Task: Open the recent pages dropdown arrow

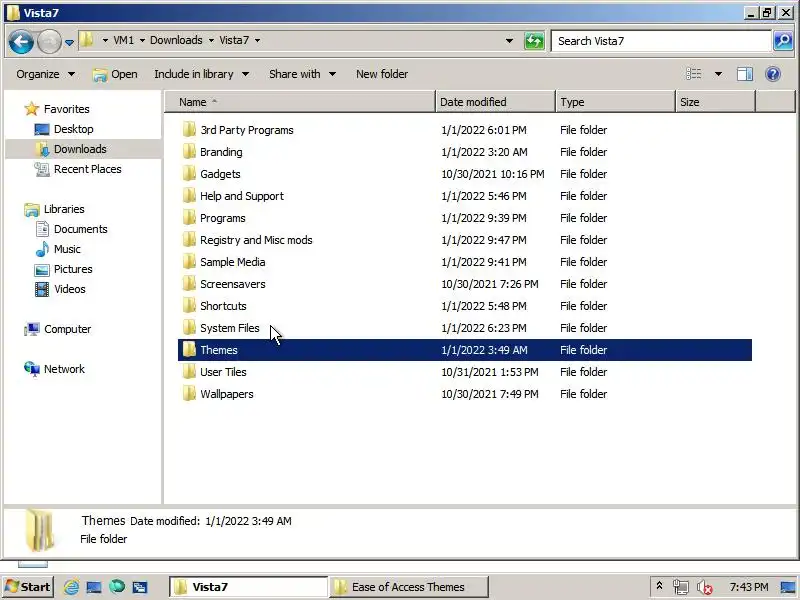Action: 69,42
